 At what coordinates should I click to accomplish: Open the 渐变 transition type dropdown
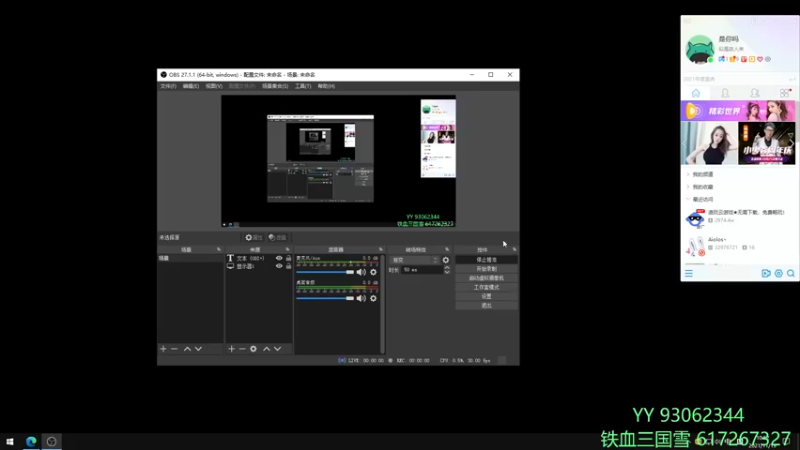click(x=414, y=260)
